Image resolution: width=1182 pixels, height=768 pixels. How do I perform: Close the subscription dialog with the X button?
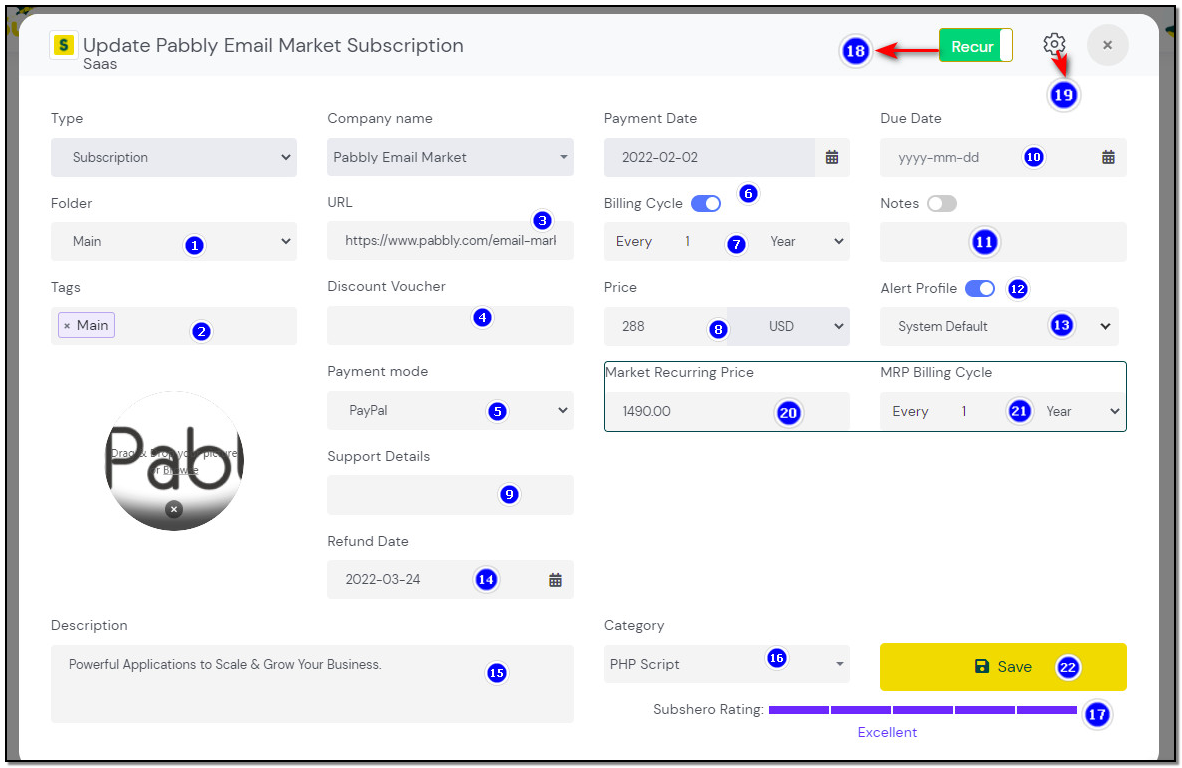[x=1107, y=45]
